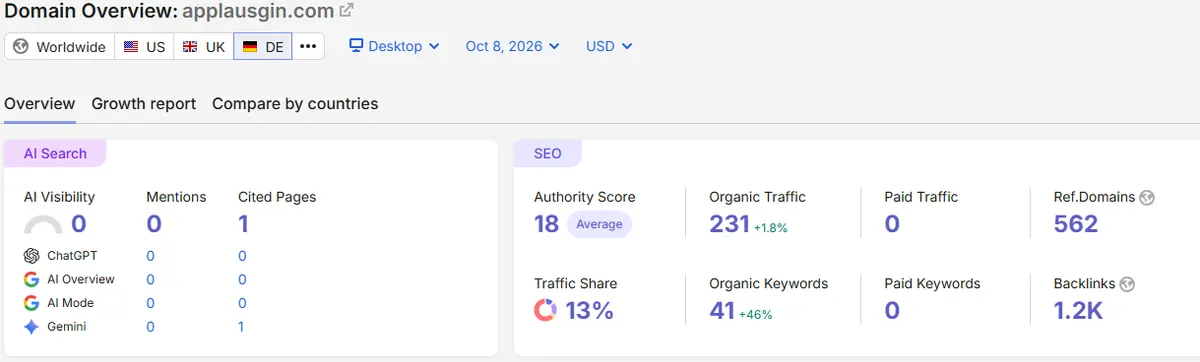Open Gemini cited pages count 1

tap(242, 327)
